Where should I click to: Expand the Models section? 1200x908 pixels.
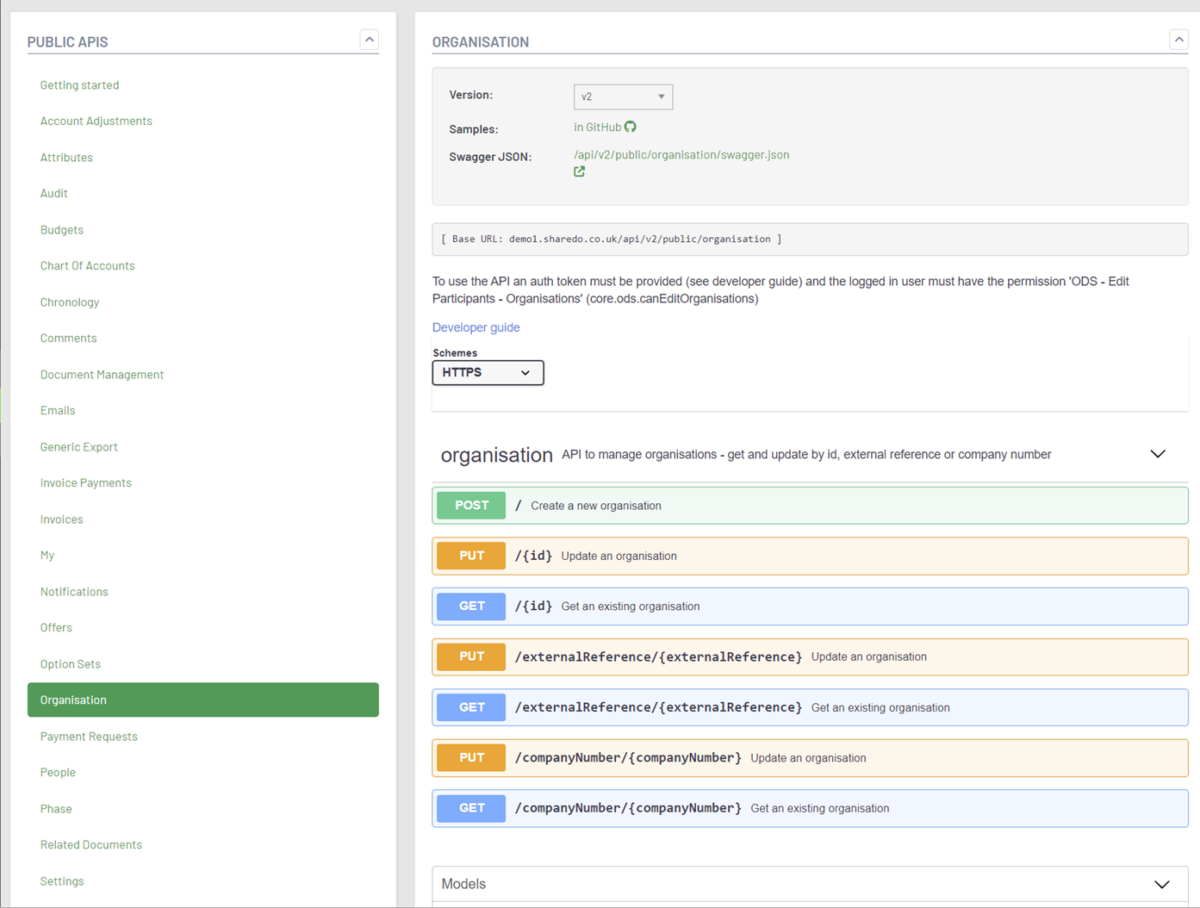pyautogui.click(x=1160, y=884)
